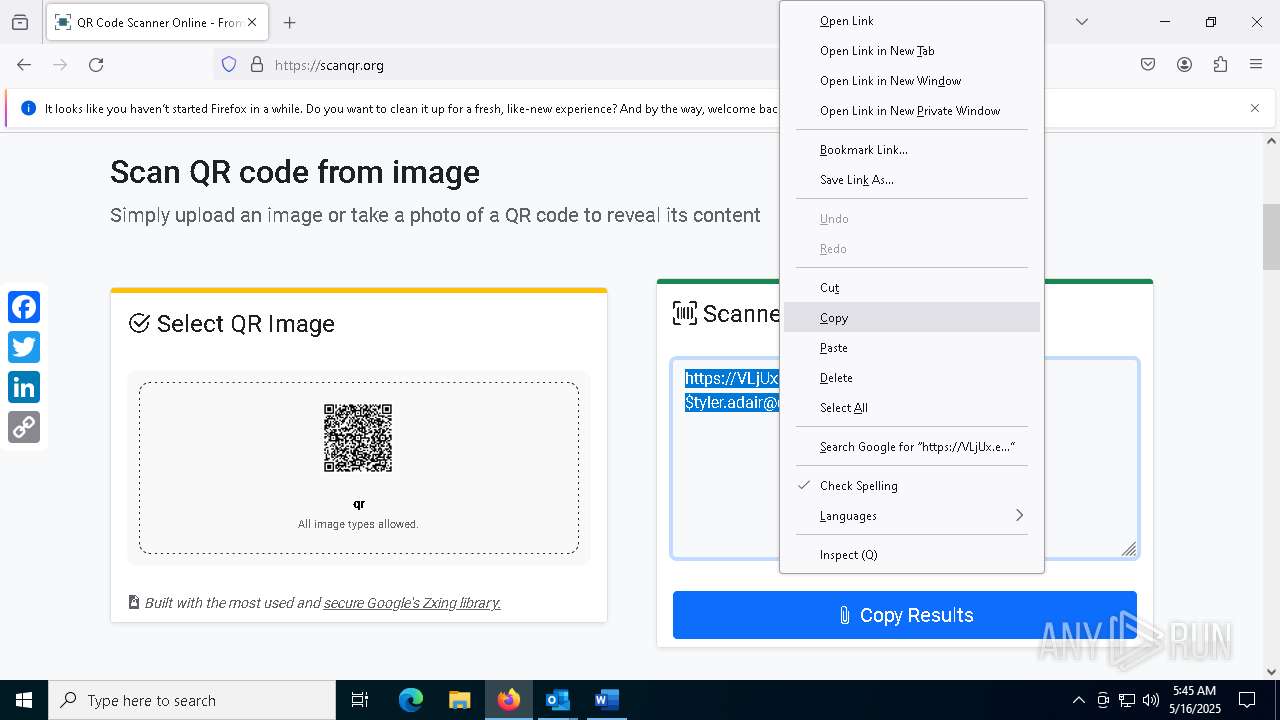Click the Copy Results button

pos(904,615)
